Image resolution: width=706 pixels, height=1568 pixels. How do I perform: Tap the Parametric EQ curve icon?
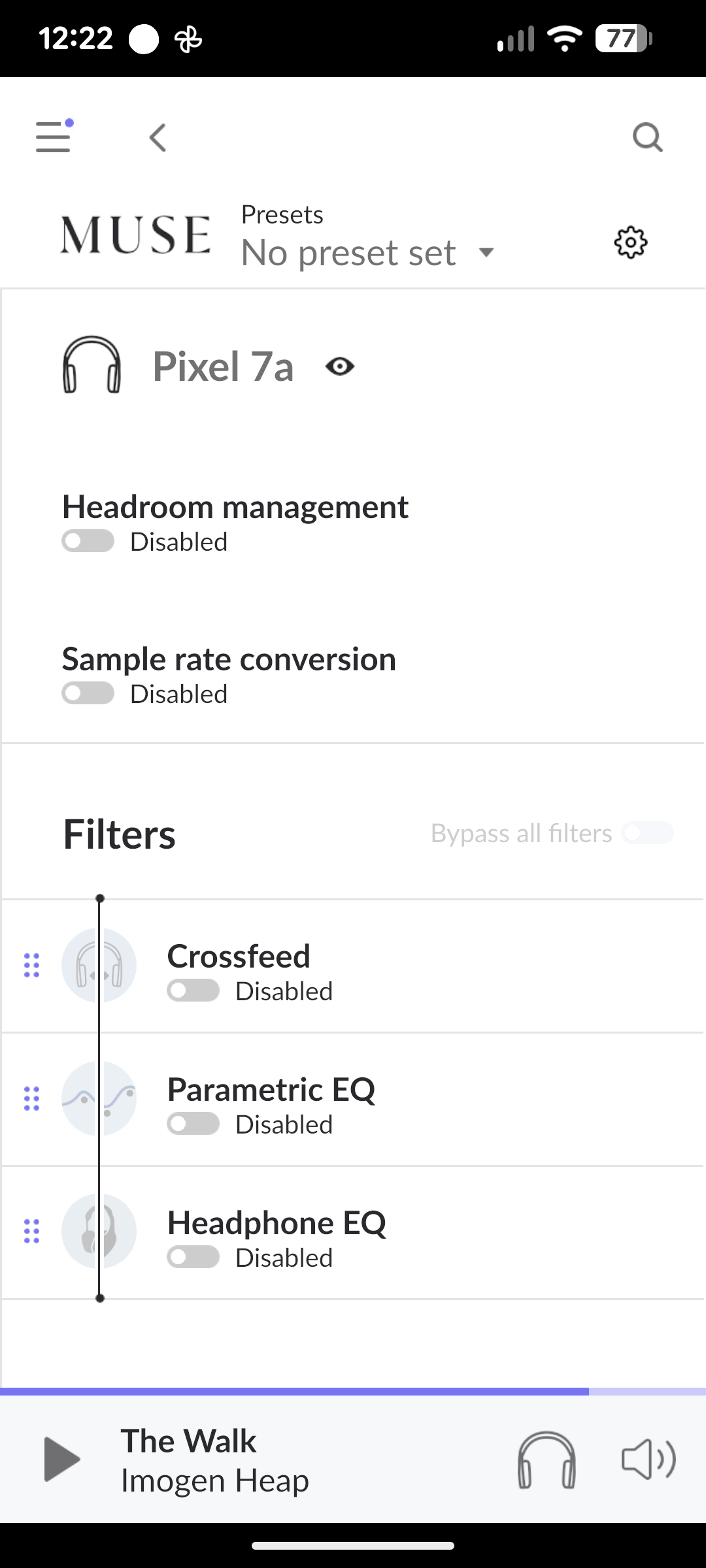tap(99, 1098)
